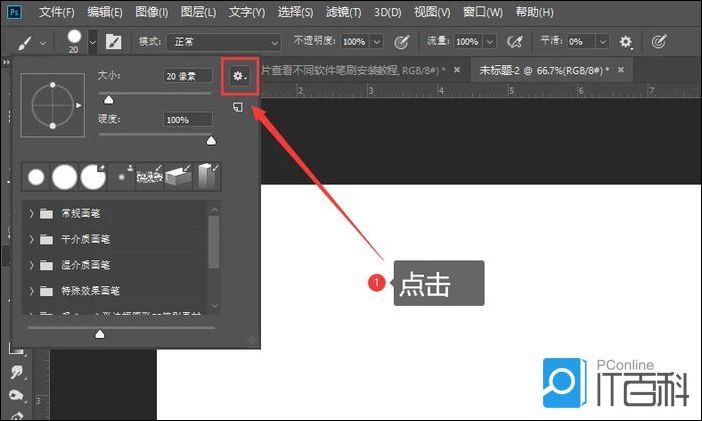Screen dimensions: 702x421
Task: Click the opacity 100% input field
Action: pos(355,42)
